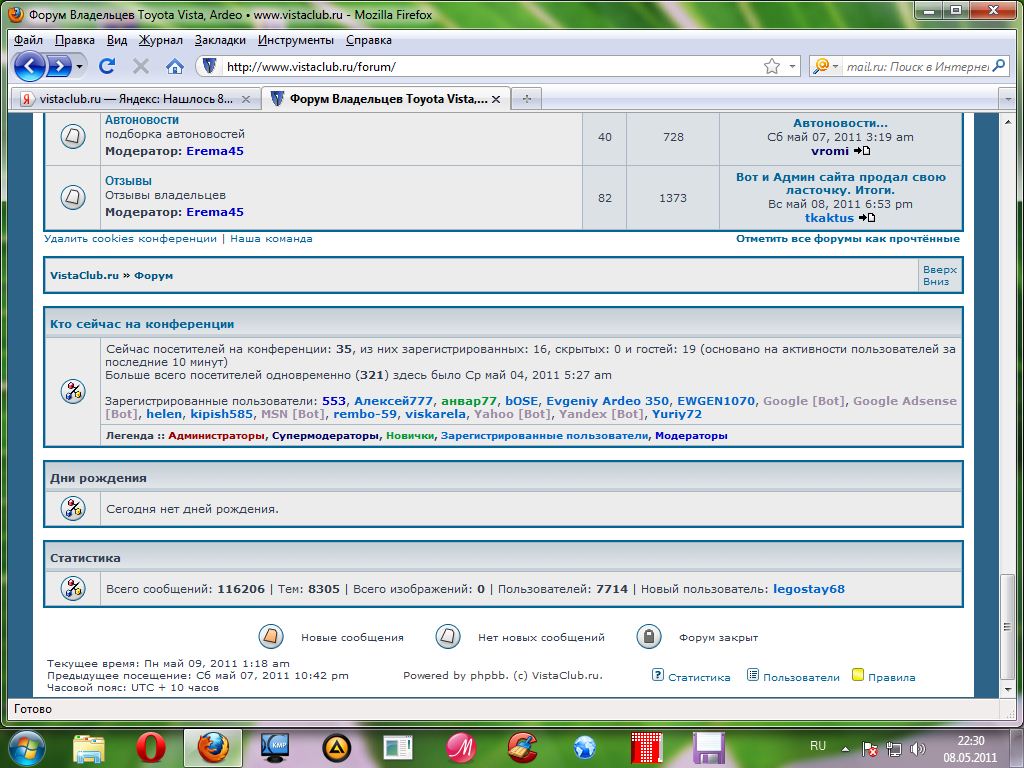Show hidden system tray icons

(x=848, y=747)
